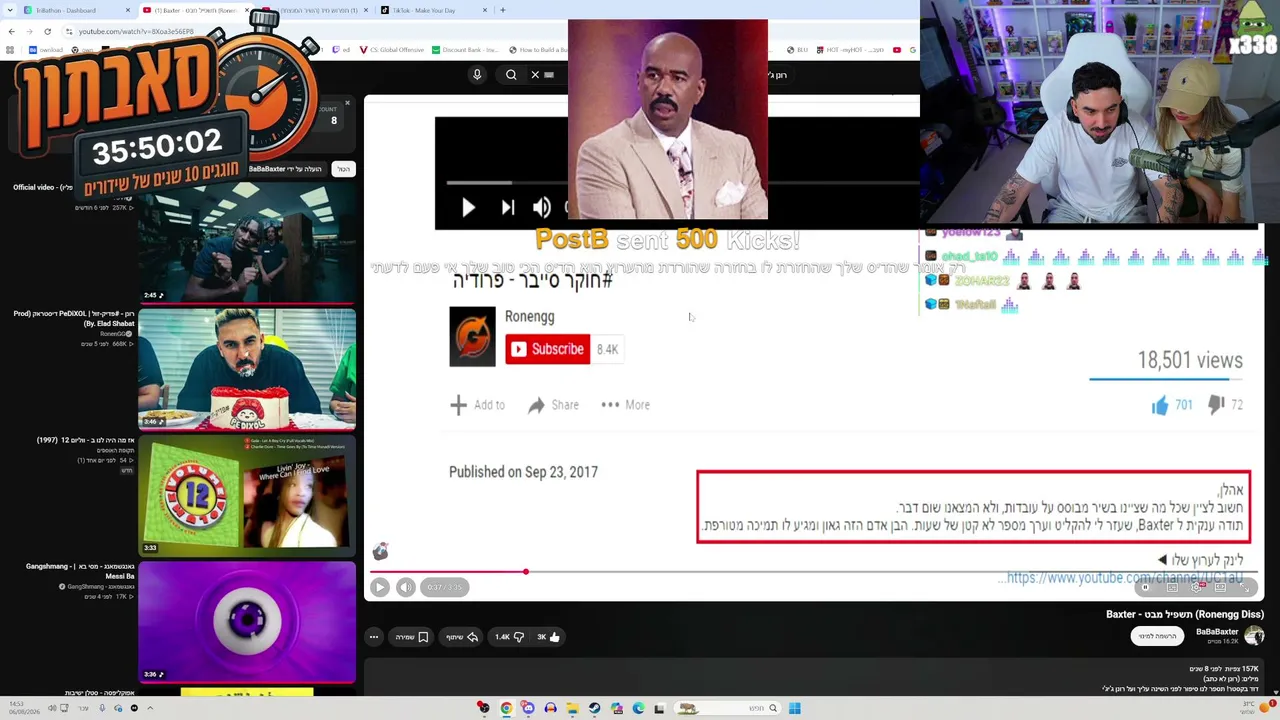1280x720 pixels.
Task: Close the Trillathon Dashboard tab
Action: [x=127, y=10]
